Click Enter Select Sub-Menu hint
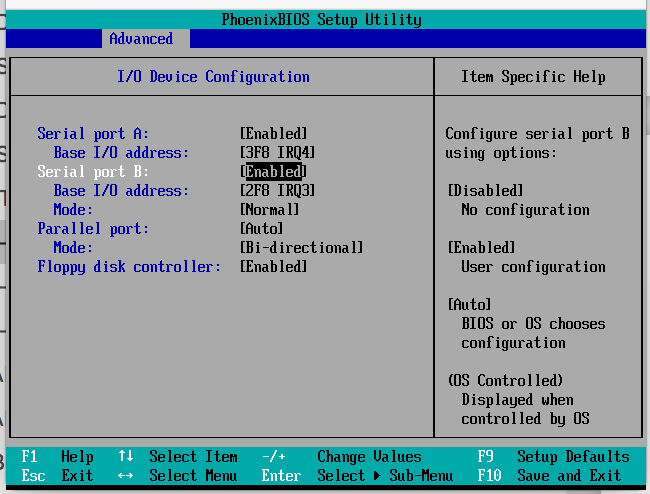The width and height of the screenshot is (650, 494). (x=357, y=475)
